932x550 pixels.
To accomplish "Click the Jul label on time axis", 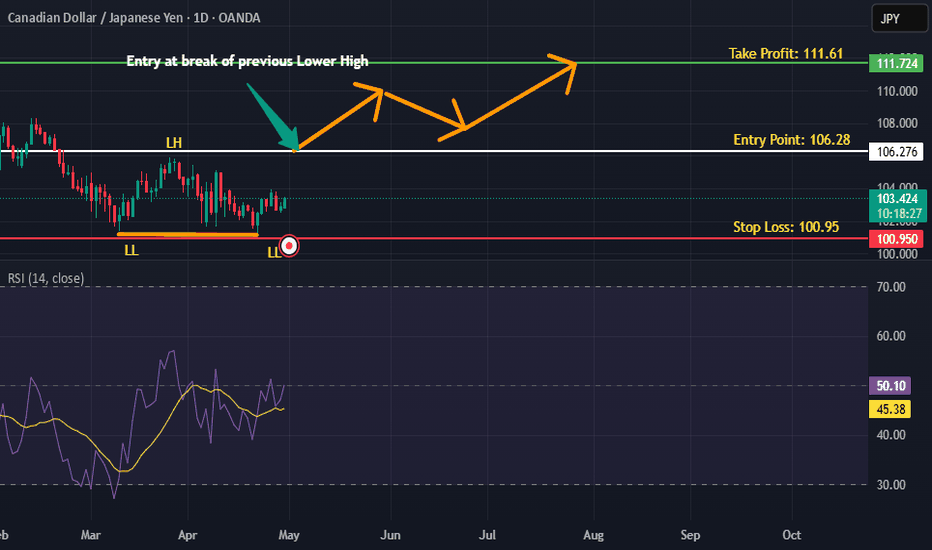I will (487, 535).
